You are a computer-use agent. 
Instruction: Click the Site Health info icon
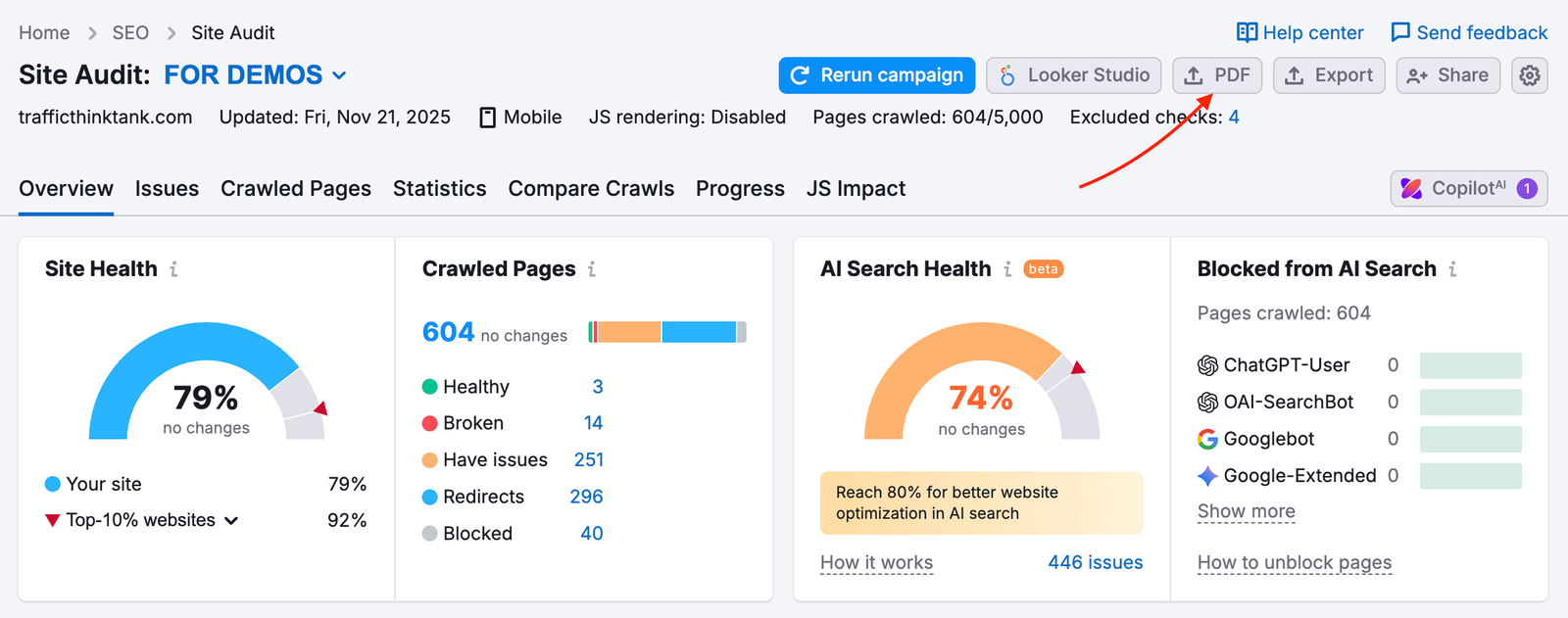pyautogui.click(x=174, y=269)
